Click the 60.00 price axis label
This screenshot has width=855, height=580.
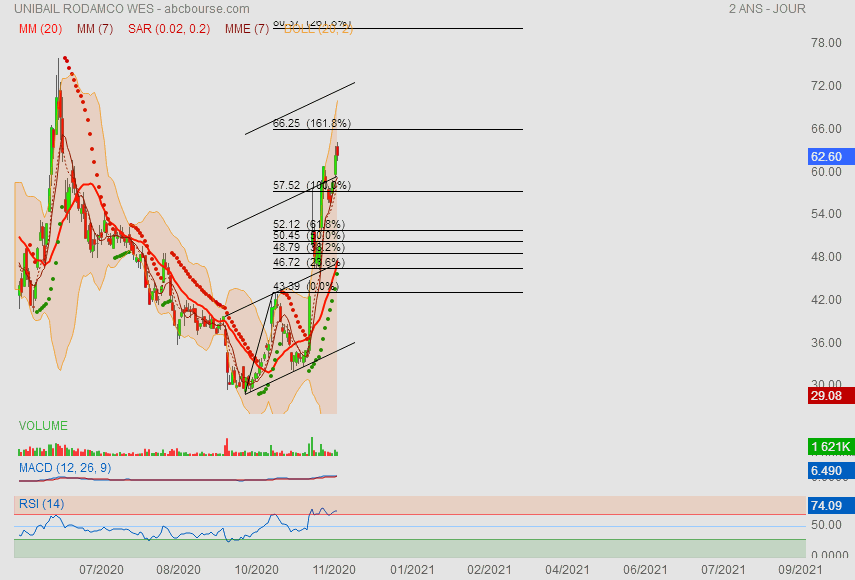[826, 172]
